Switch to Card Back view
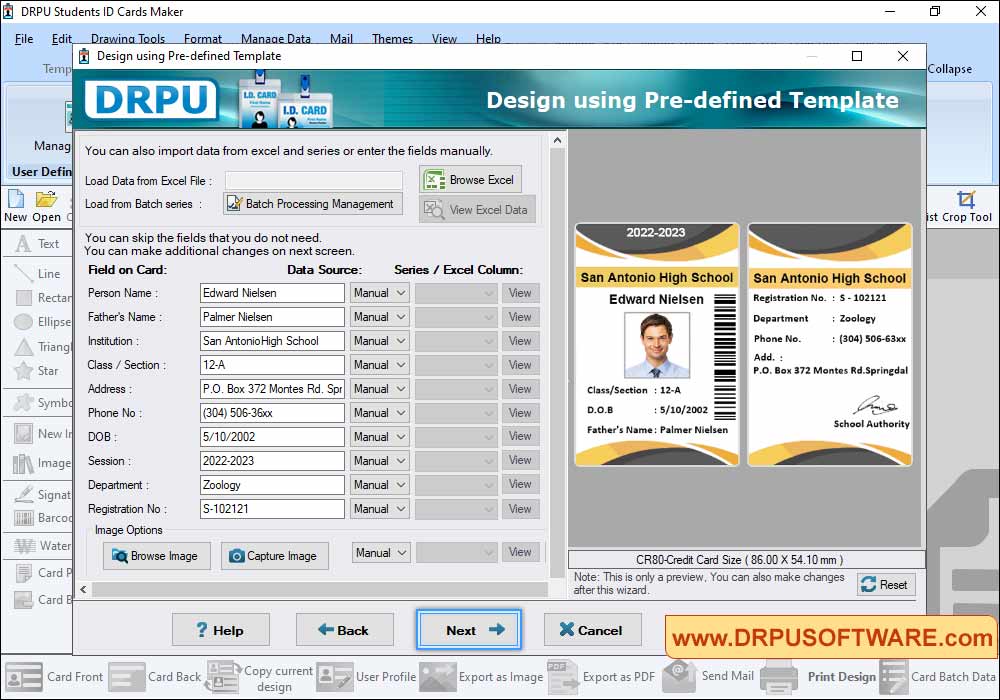Image resolution: width=1000 pixels, height=700 pixels. click(154, 677)
